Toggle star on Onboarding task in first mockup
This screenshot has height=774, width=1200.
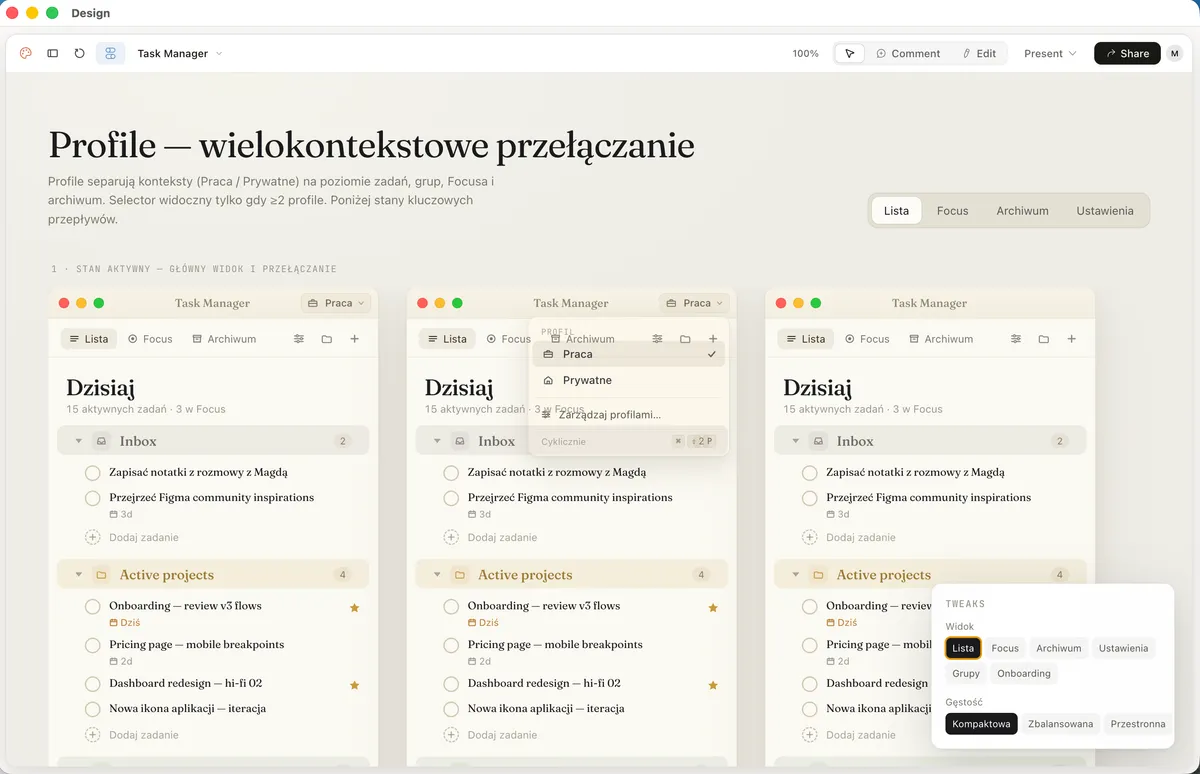(354, 607)
